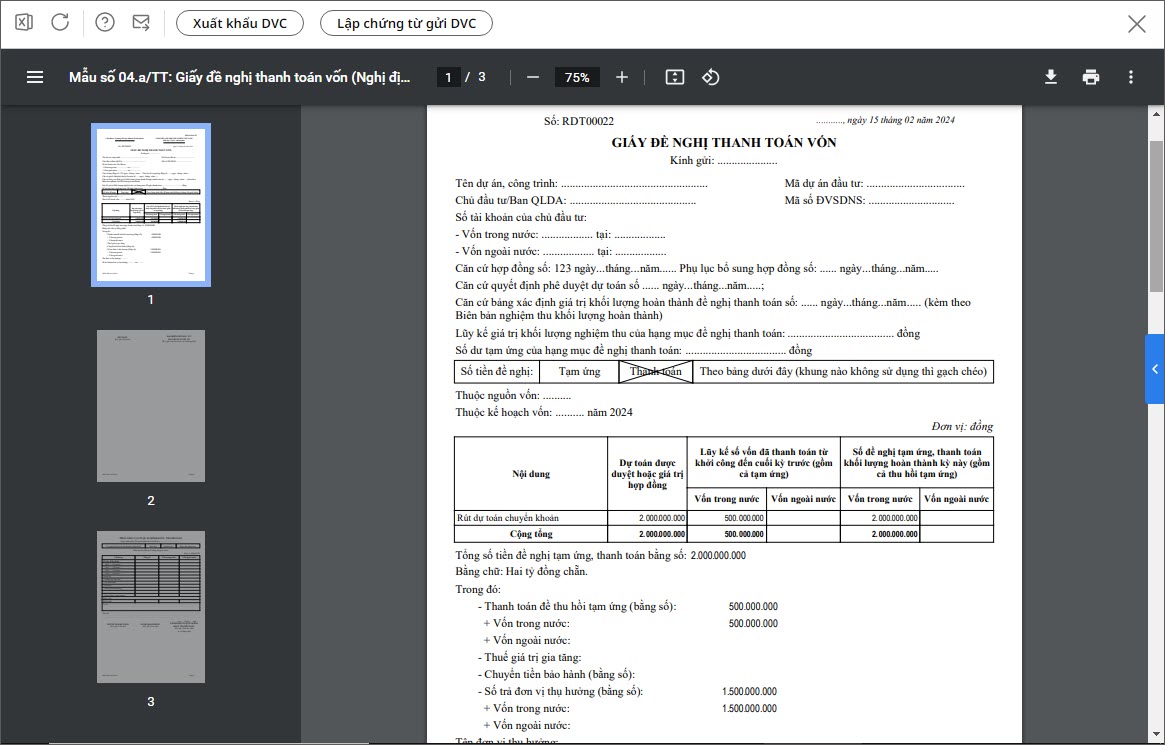Click the Lập chứng từ gửi DVC button

[406, 23]
